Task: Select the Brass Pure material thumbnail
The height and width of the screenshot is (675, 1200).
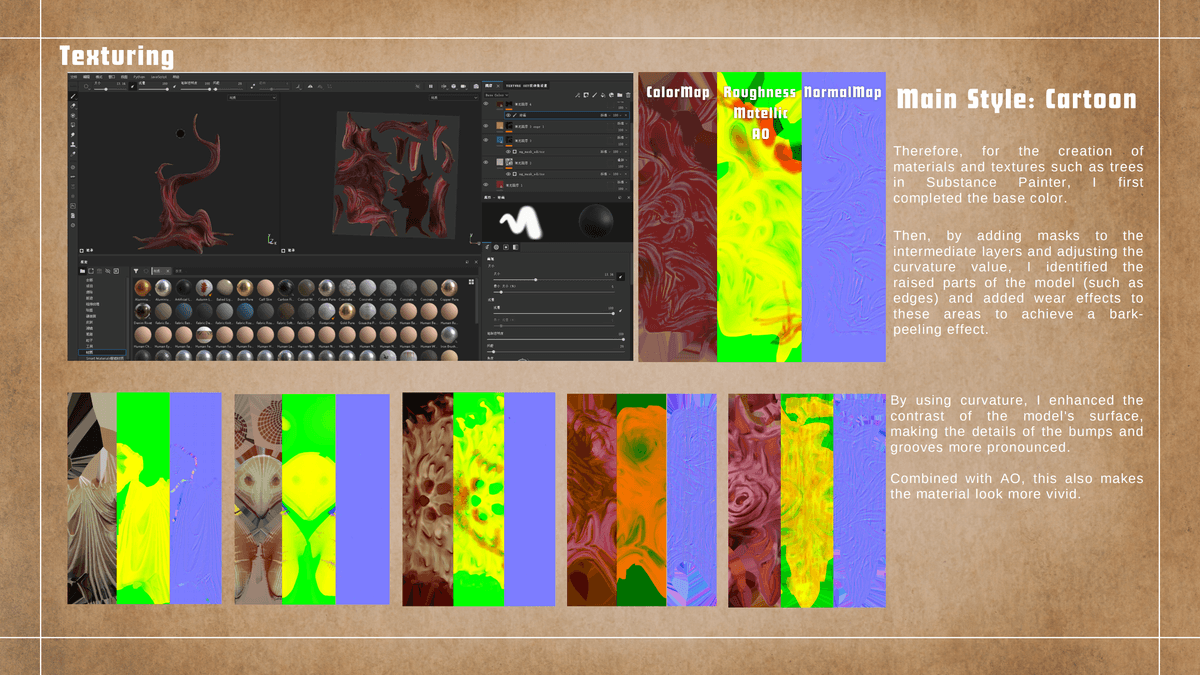Action: (x=245, y=288)
